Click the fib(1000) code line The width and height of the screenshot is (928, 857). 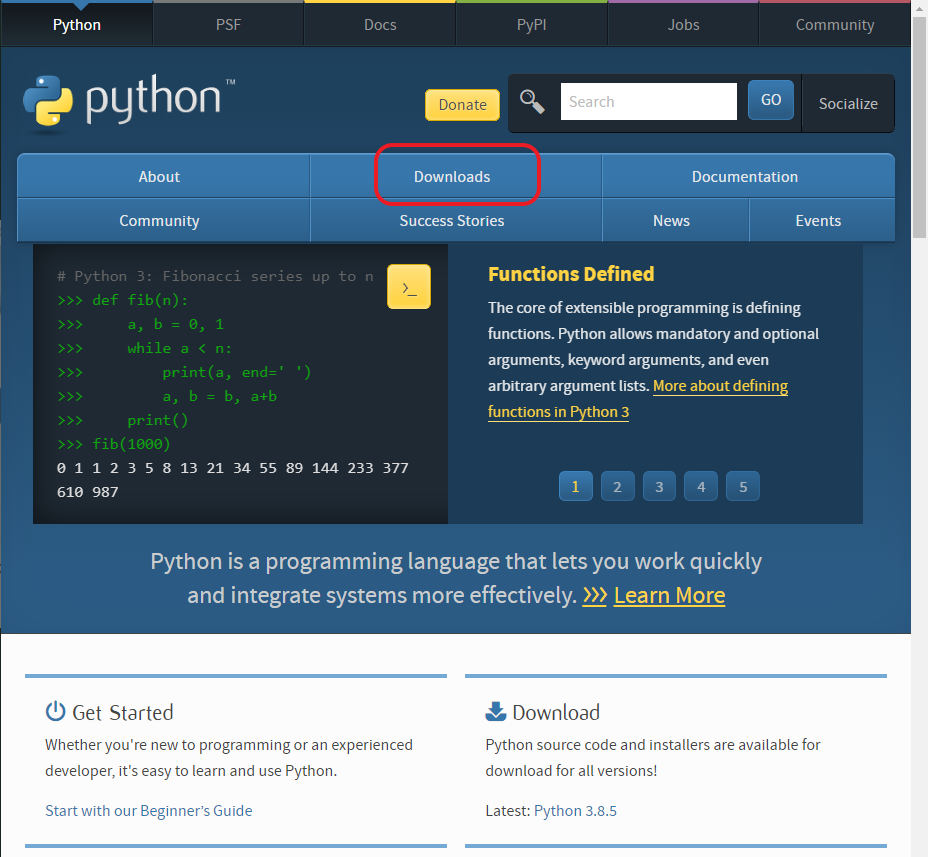114,444
